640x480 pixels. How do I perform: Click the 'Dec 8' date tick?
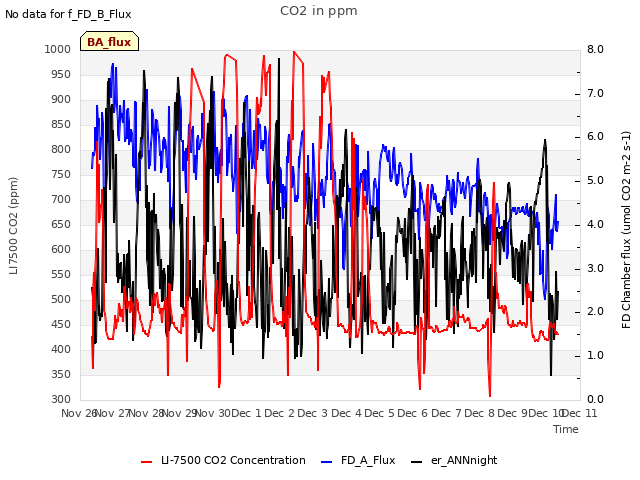[479, 413]
